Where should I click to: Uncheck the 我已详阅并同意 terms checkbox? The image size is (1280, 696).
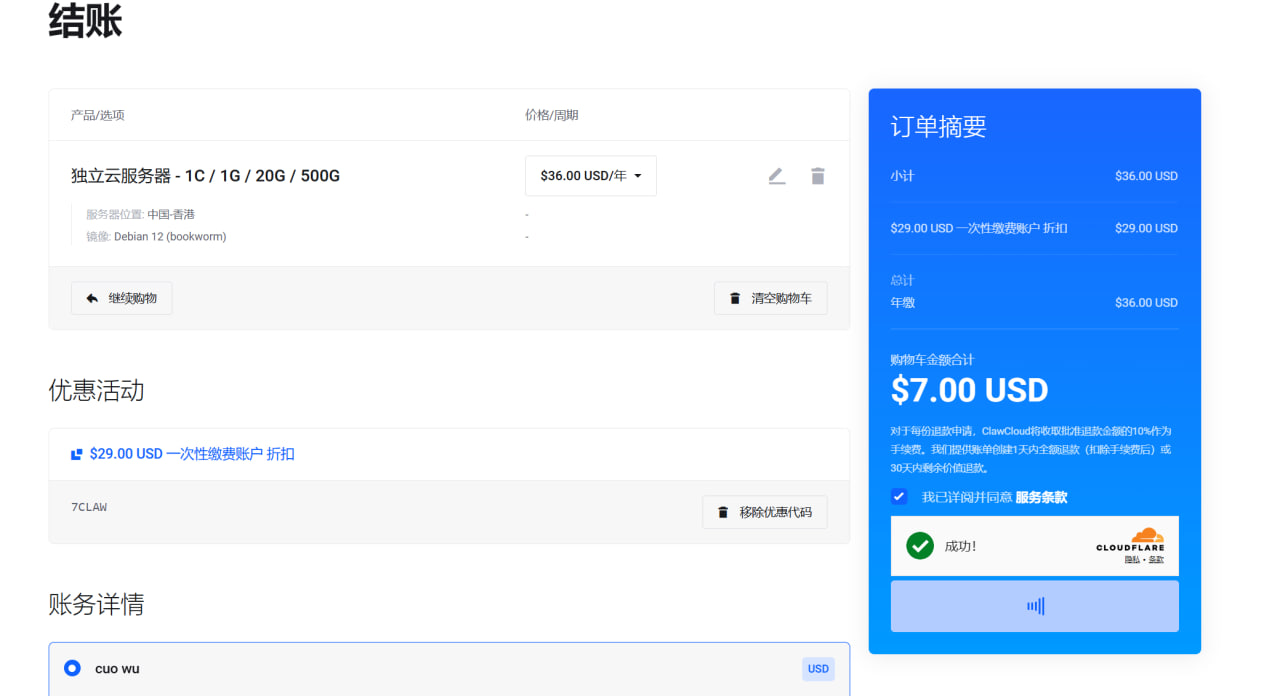click(899, 497)
